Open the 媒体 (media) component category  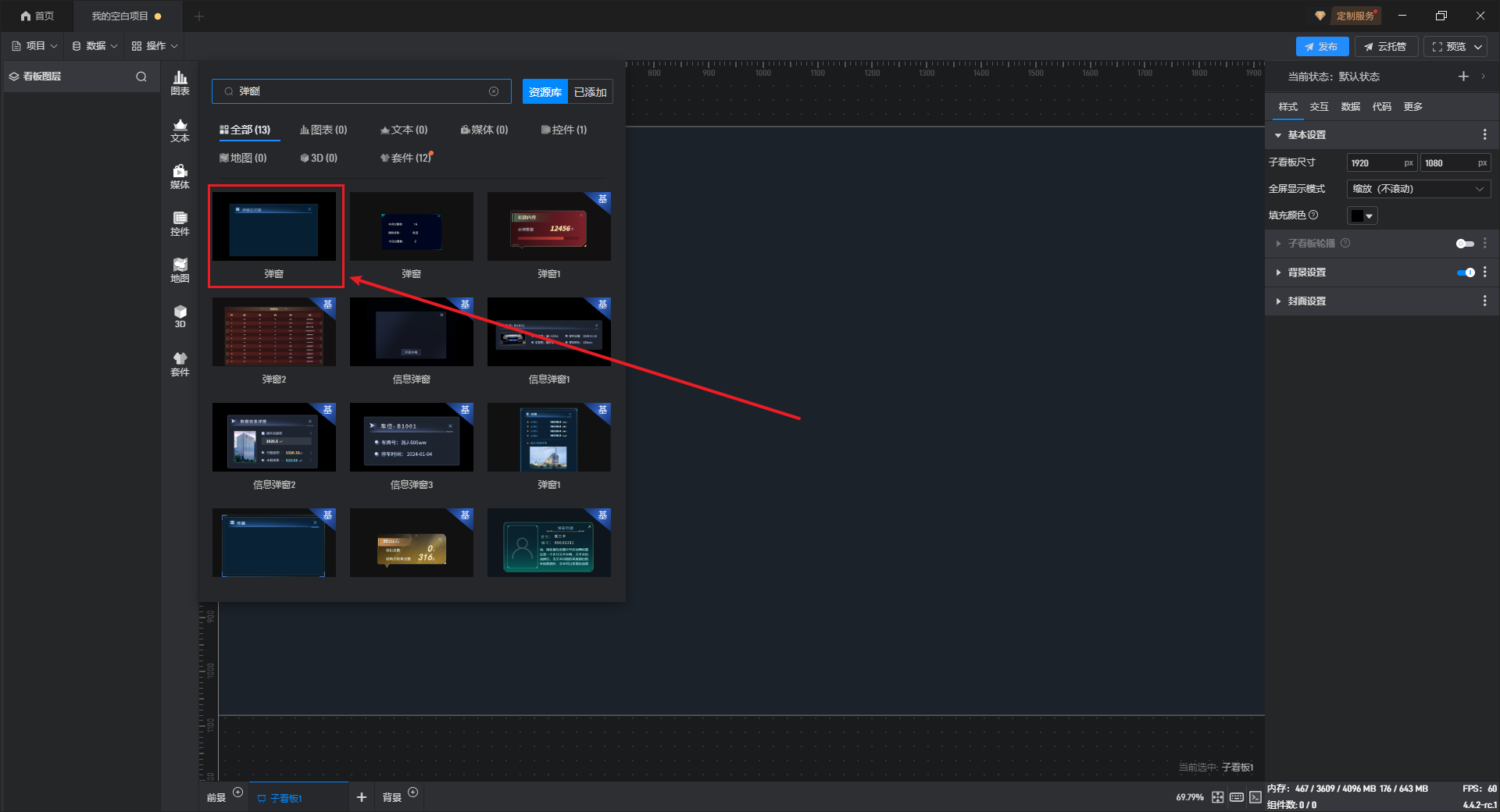point(180,176)
